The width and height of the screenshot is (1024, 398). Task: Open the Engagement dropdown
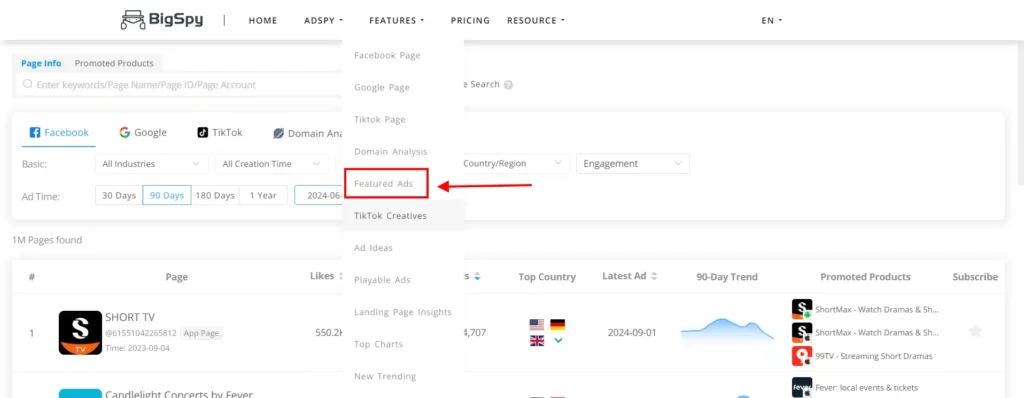pyautogui.click(x=632, y=164)
